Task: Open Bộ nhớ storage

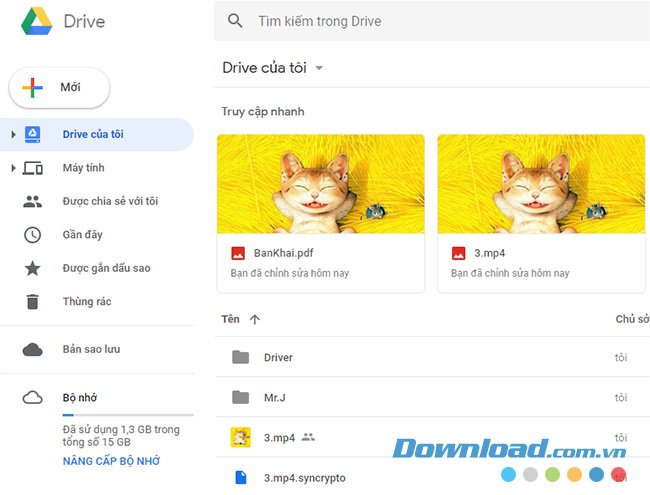Action: click(x=80, y=398)
